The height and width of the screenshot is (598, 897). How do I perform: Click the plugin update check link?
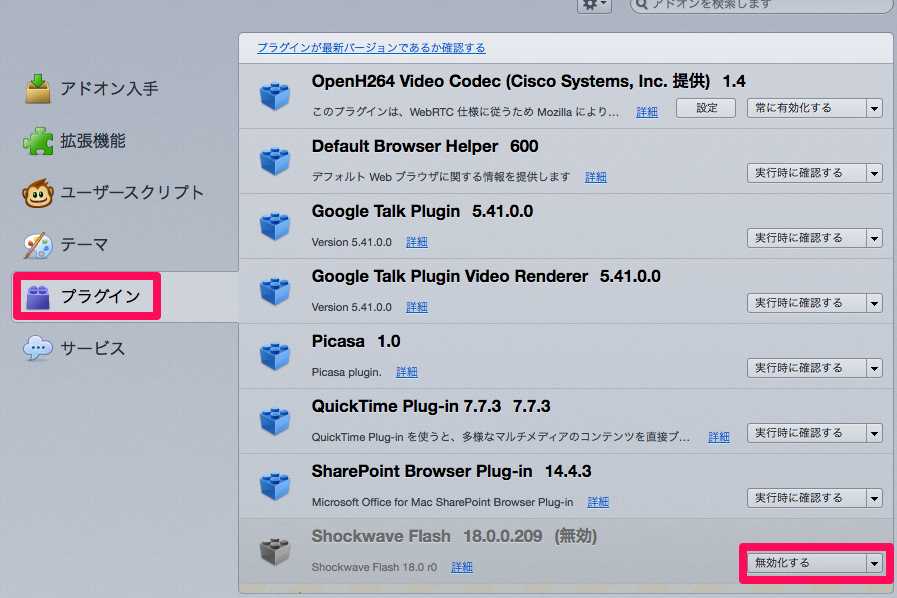(371, 47)
